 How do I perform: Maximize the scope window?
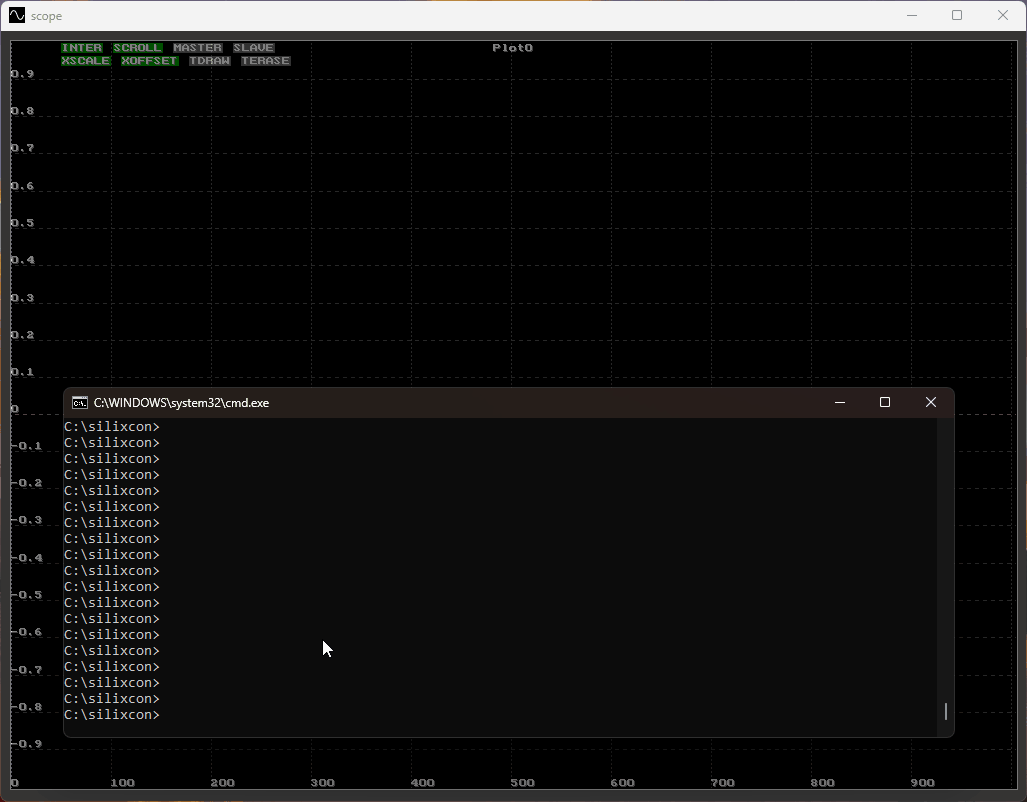957,15
